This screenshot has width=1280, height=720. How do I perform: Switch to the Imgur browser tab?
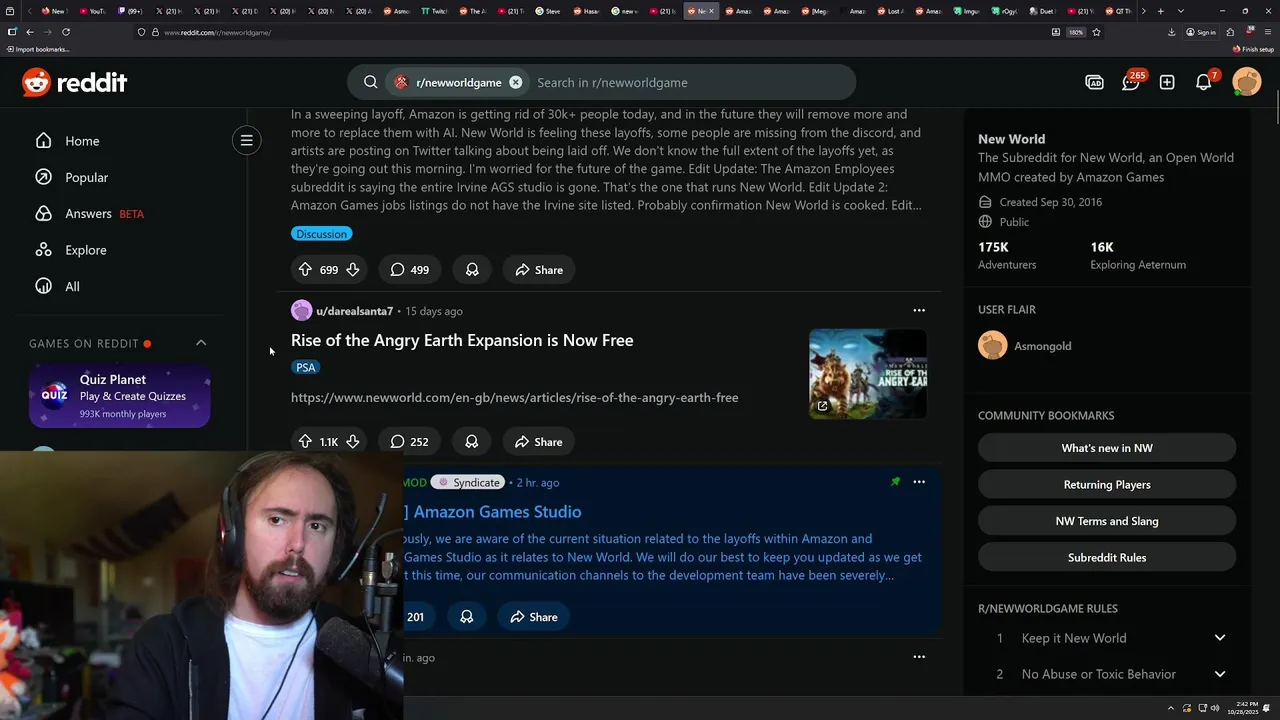[967, 11]
